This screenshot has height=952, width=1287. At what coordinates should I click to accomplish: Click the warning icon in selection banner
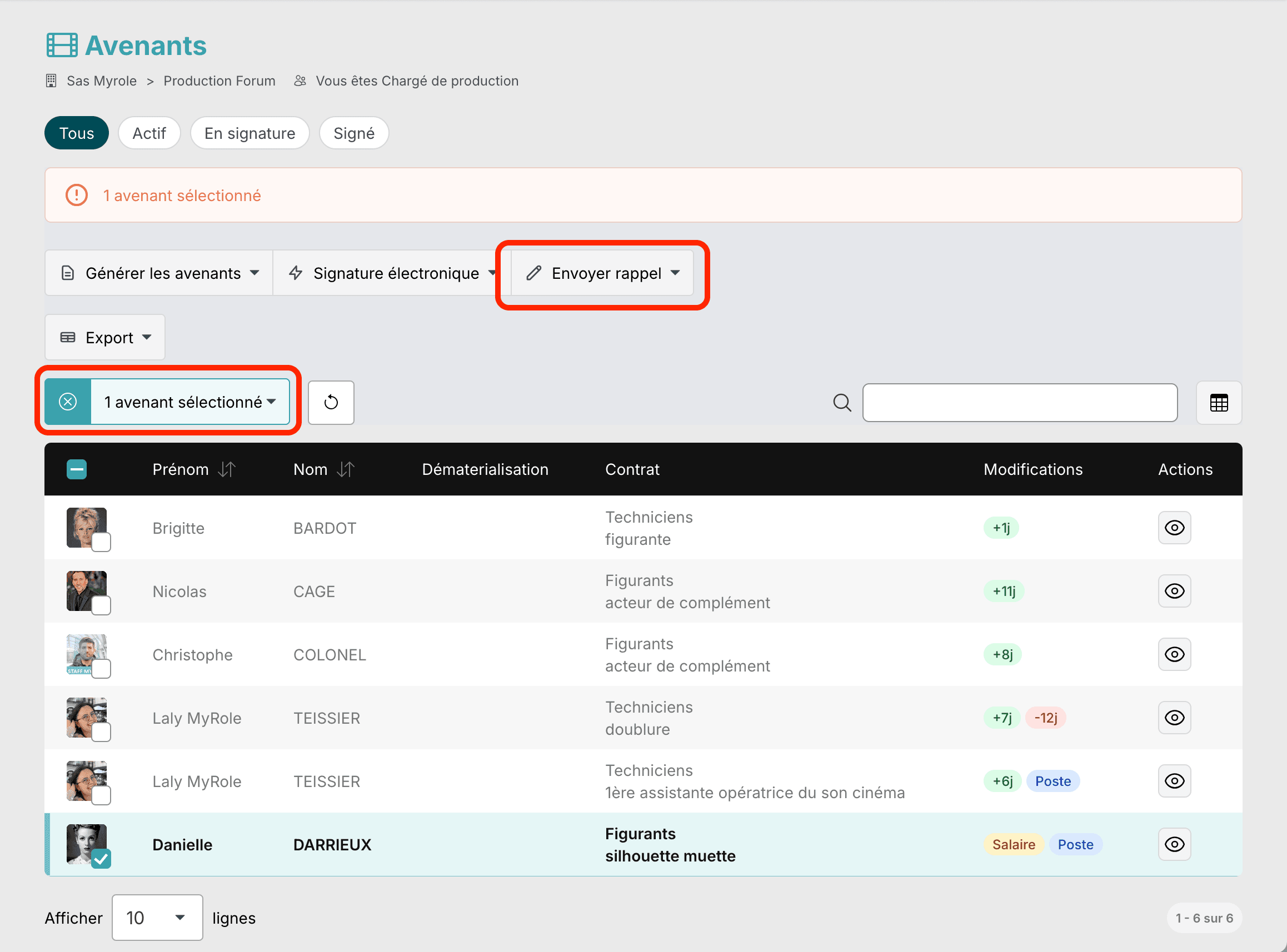[77, 195]
